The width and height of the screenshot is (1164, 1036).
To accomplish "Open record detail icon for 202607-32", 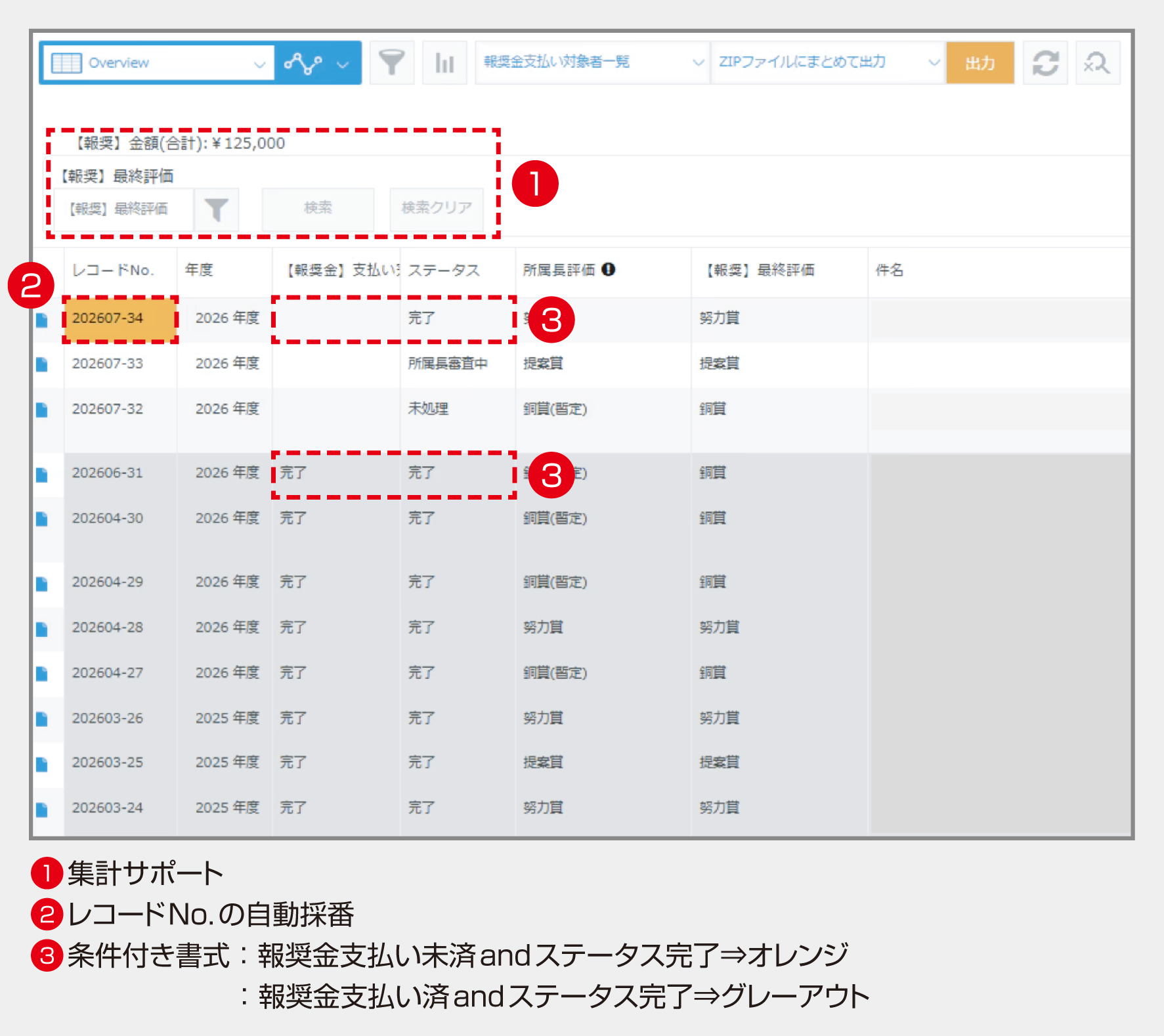I will point(42,410).
